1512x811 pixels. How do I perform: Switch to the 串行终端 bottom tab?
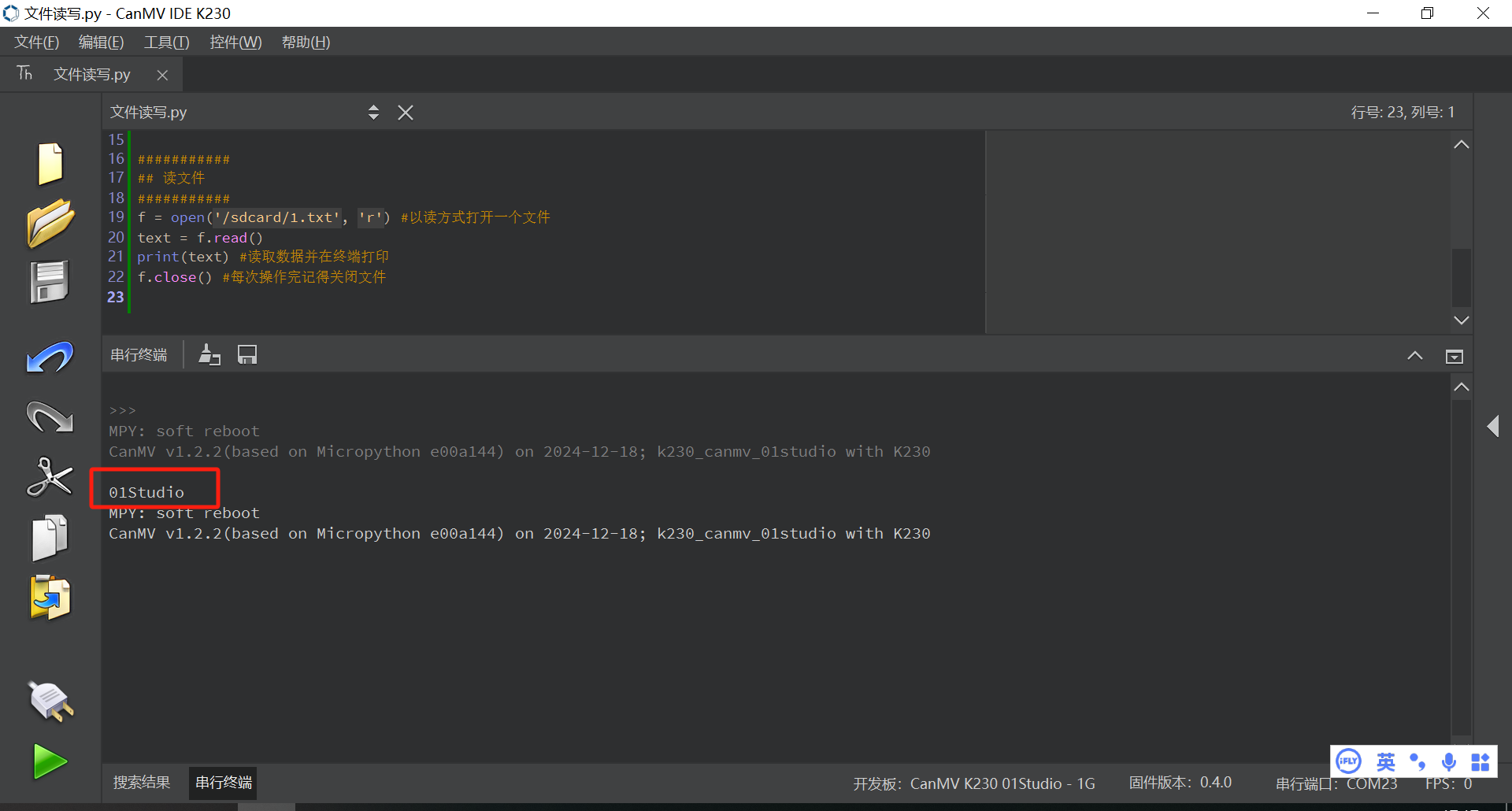(x=224, y=783)
